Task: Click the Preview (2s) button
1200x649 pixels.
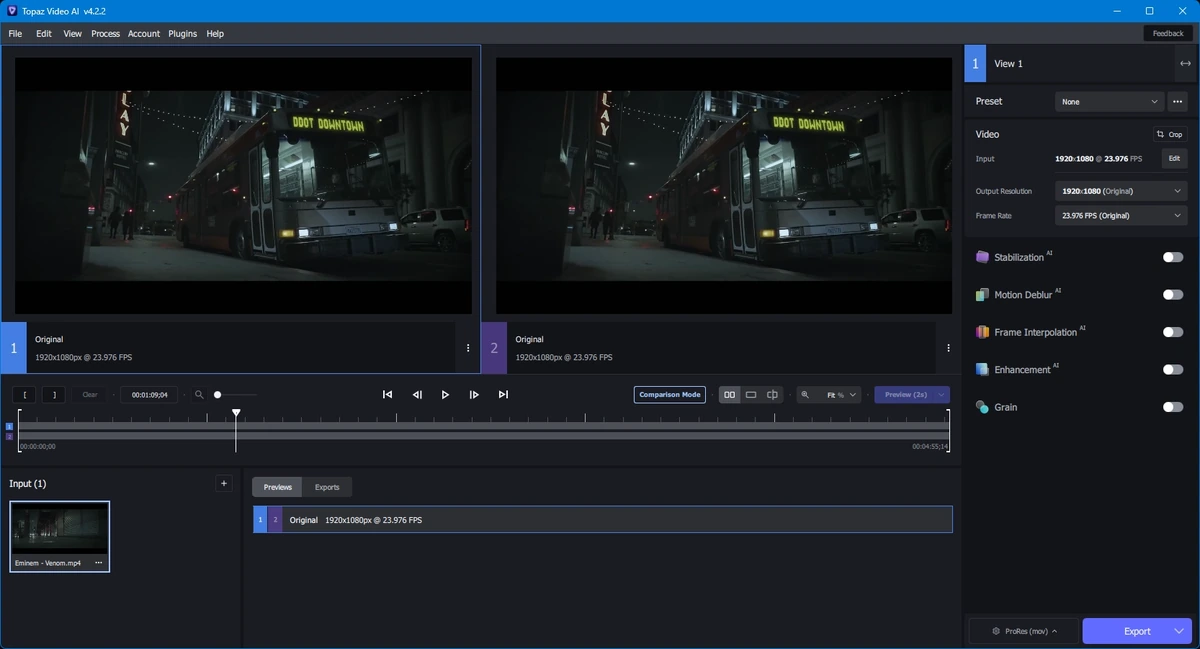Action: (x=905, y=395)
